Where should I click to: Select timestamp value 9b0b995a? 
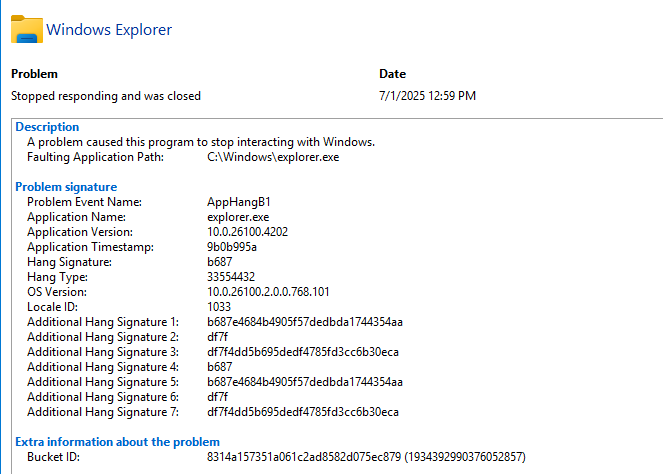[232, 247]
